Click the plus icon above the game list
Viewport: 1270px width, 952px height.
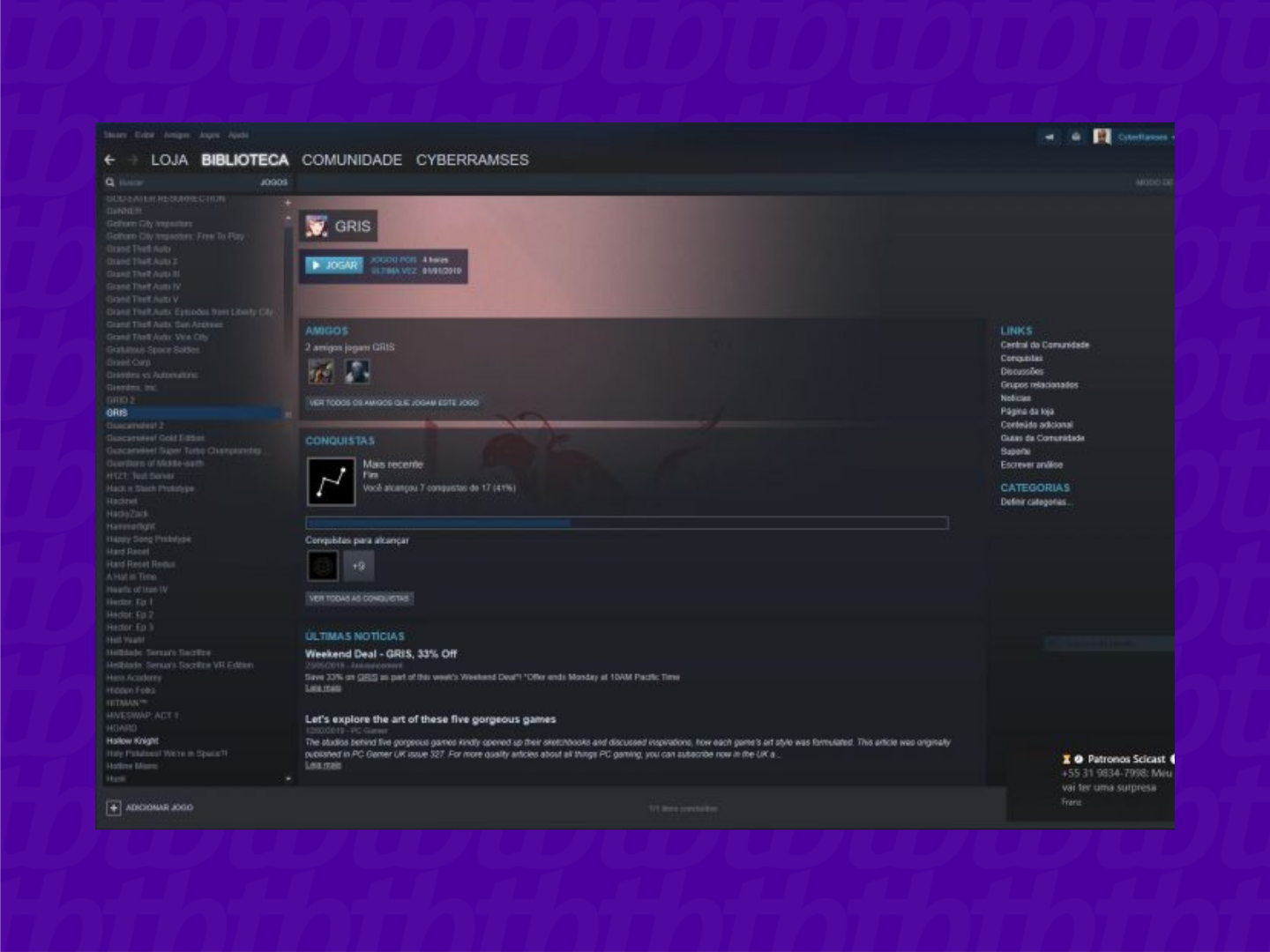click(288, 203)
